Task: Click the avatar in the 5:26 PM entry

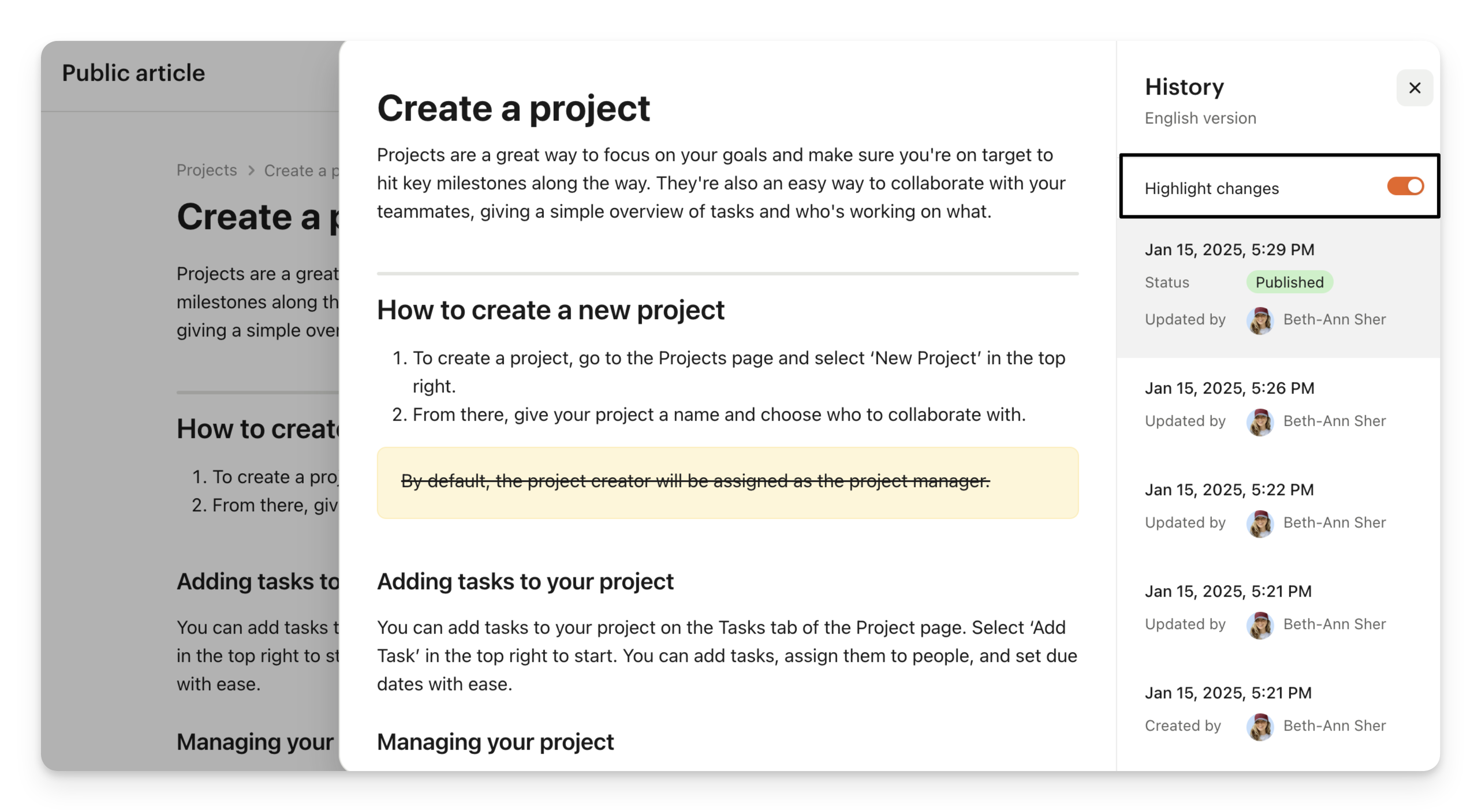Action: (x=1259, y=422)
